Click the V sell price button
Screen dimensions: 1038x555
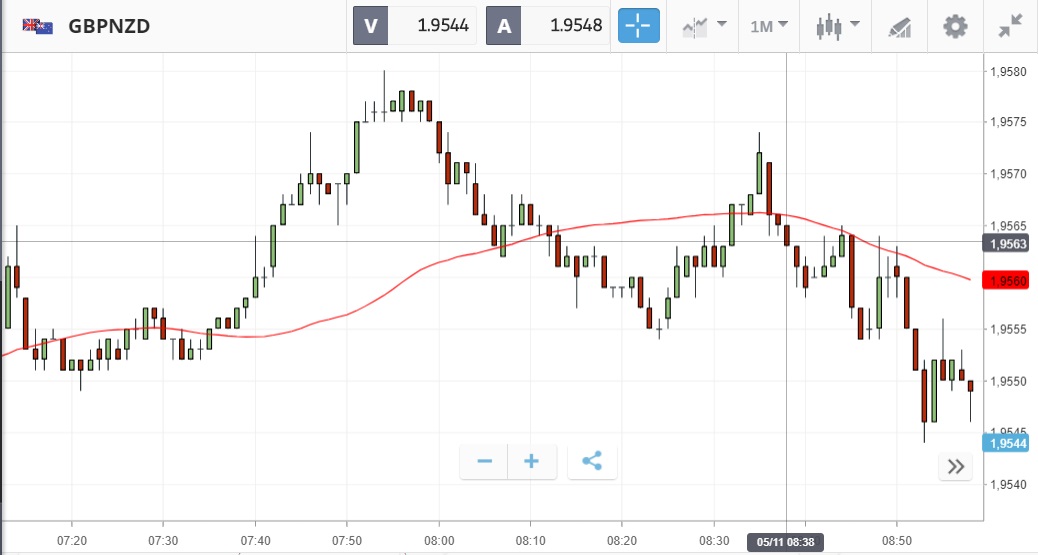[369, 26]
